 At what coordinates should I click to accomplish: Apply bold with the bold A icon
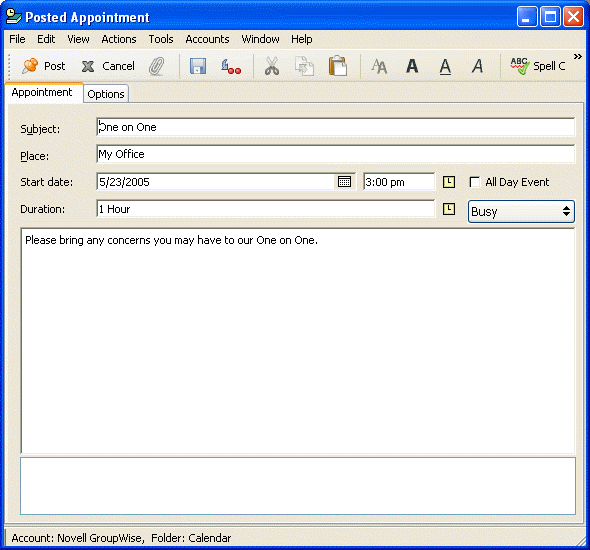pos(412,66)
